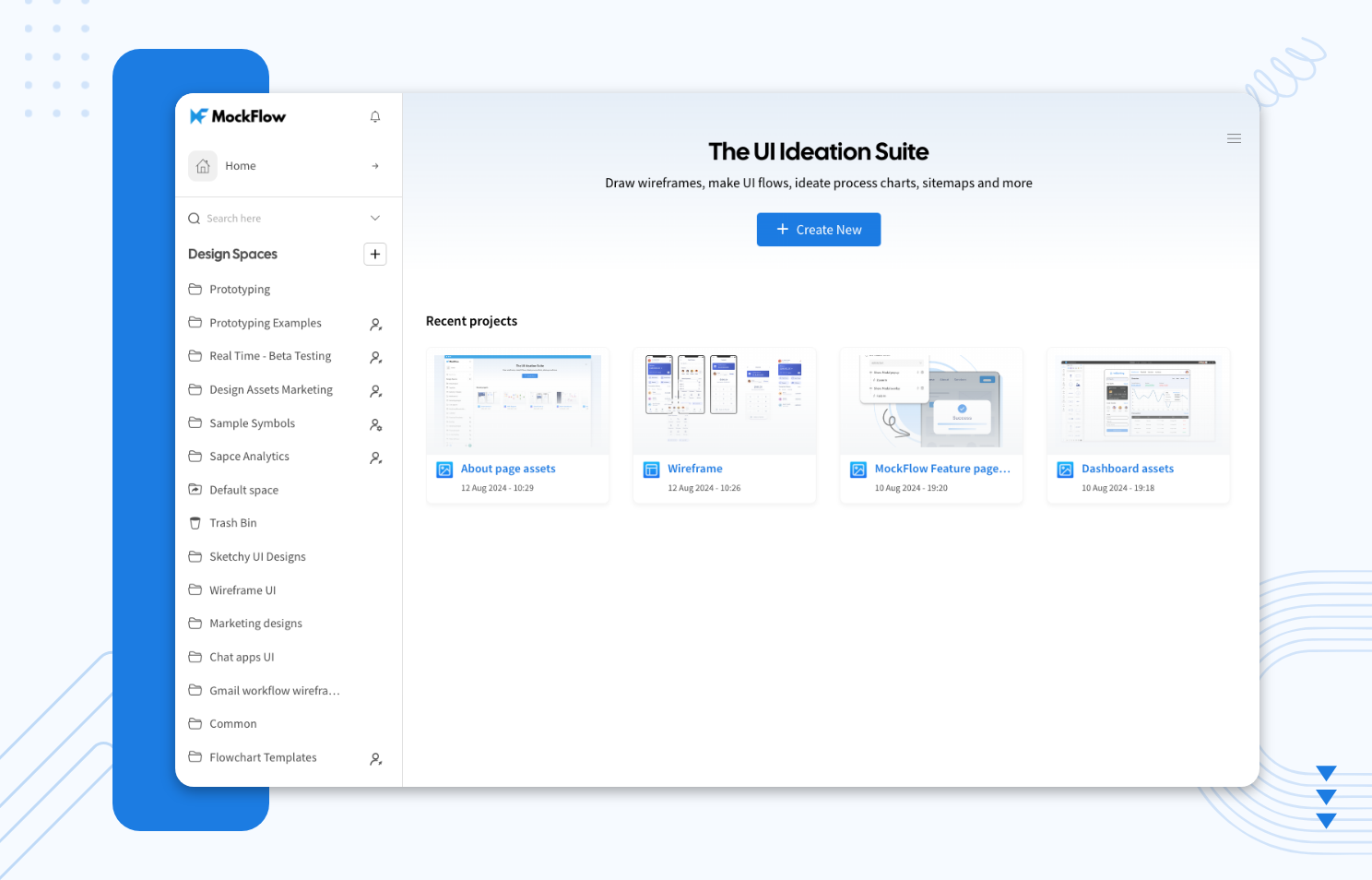Open Real Time - Beta Testing space

point(270,356)
